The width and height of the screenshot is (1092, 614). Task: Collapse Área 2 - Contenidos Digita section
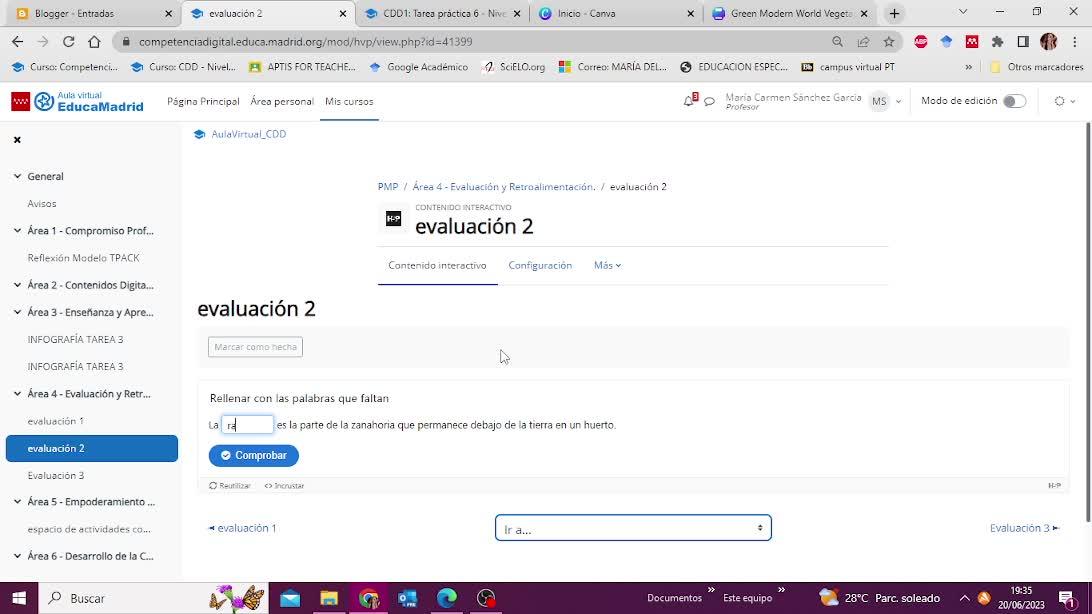point(17,285)
